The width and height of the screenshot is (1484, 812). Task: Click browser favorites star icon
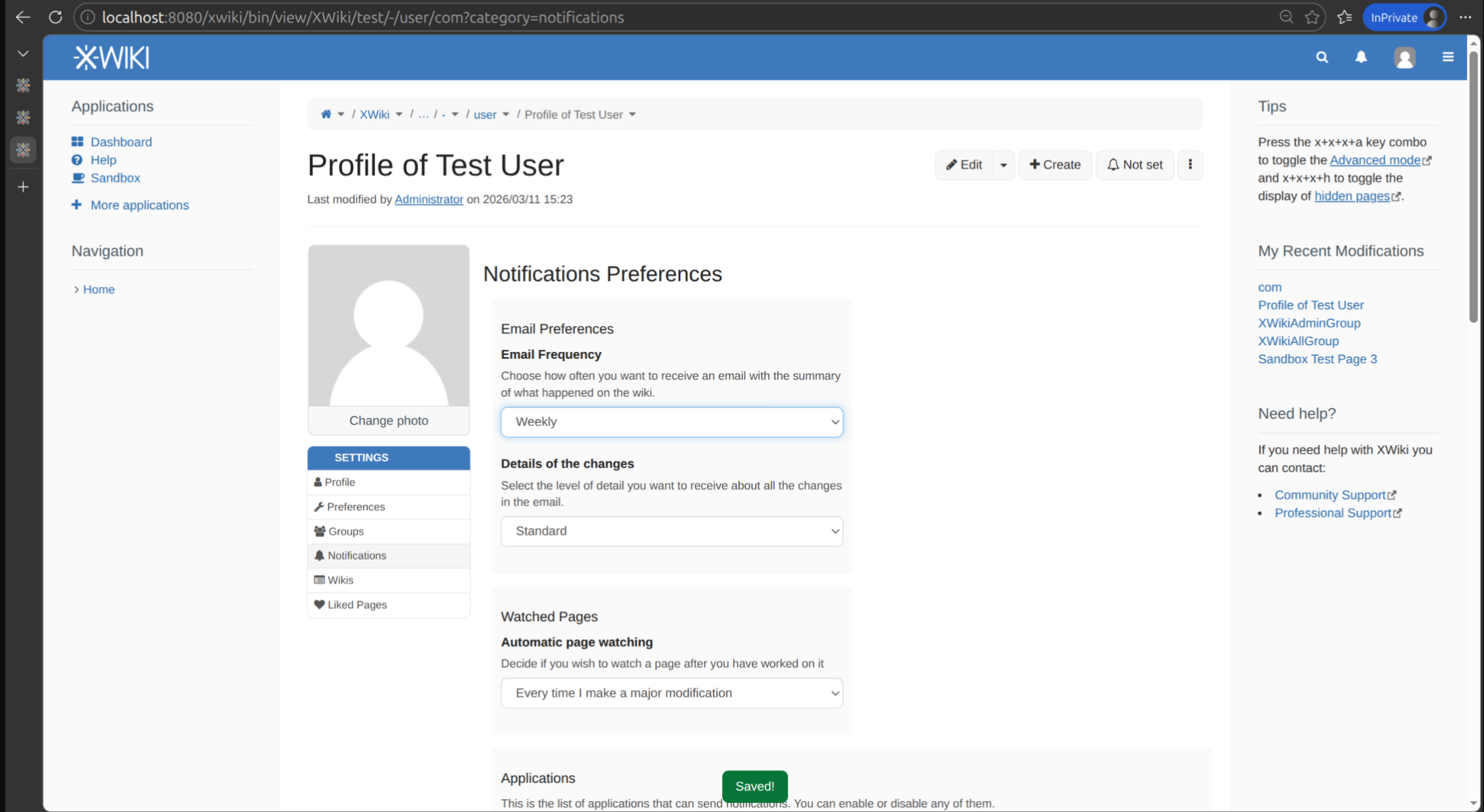[x=1312, y=17]
